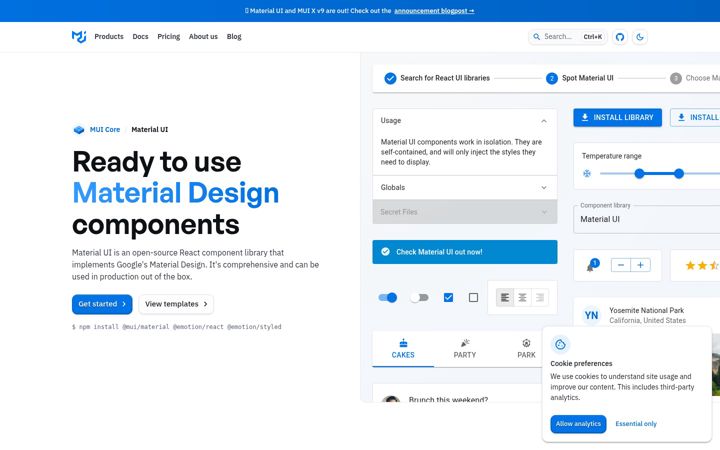Viewport: 720px width, 450px height.
Task: Tick the empty checkbox
Action: tap(473, 298)
